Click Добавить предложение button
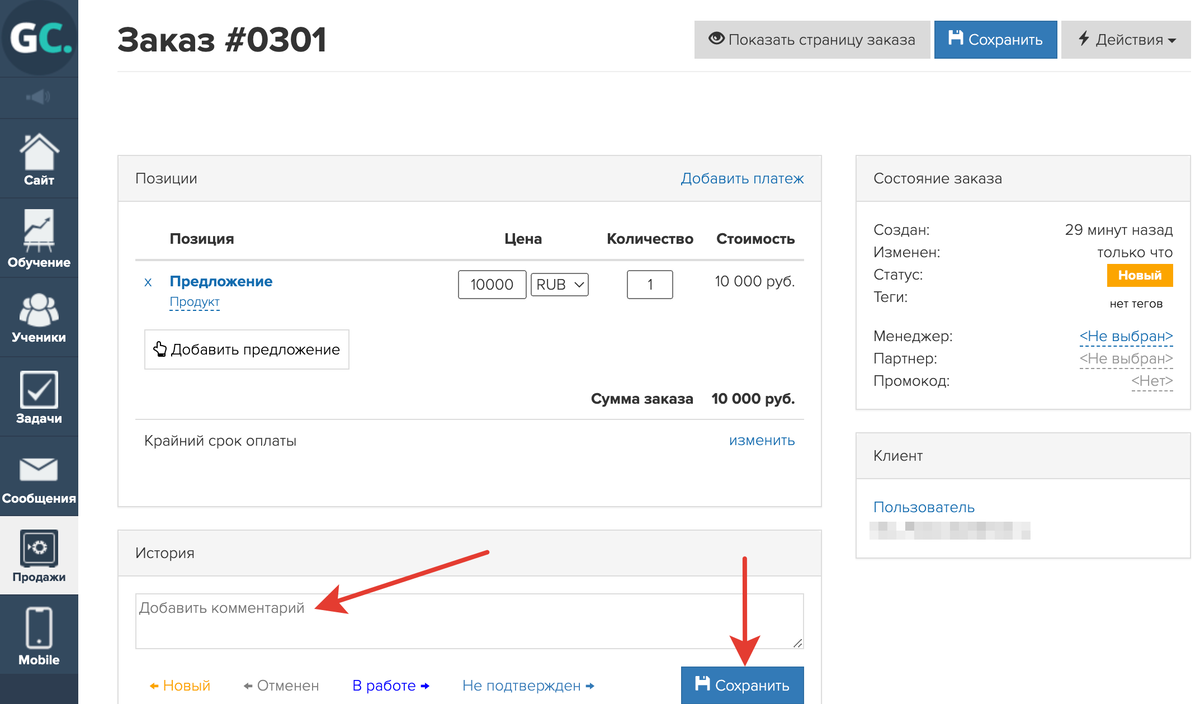Image resolution: width=1200 pixels, height=704 pixels. [247, 350]
